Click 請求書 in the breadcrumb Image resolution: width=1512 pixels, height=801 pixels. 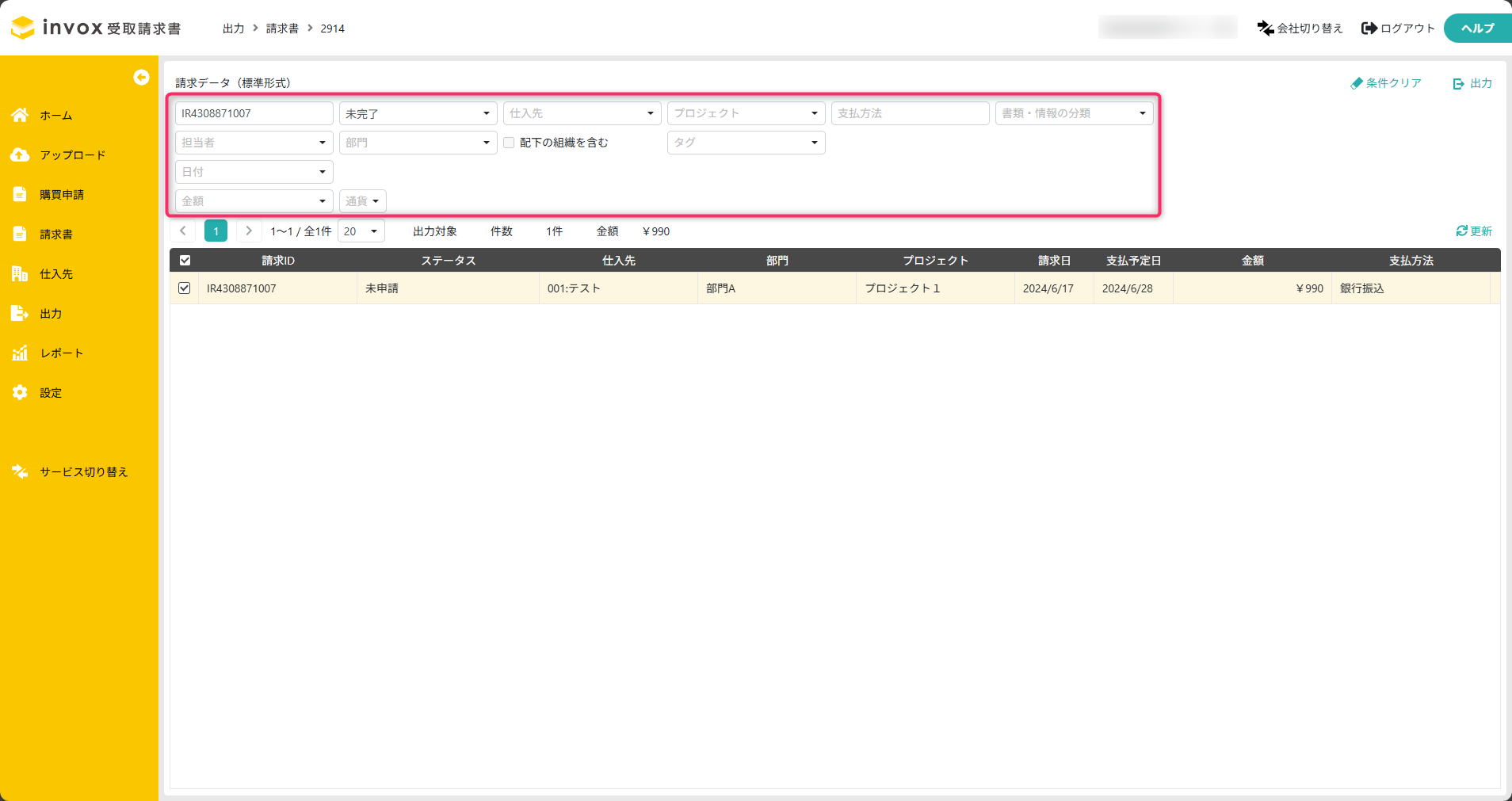coord(282,29)
